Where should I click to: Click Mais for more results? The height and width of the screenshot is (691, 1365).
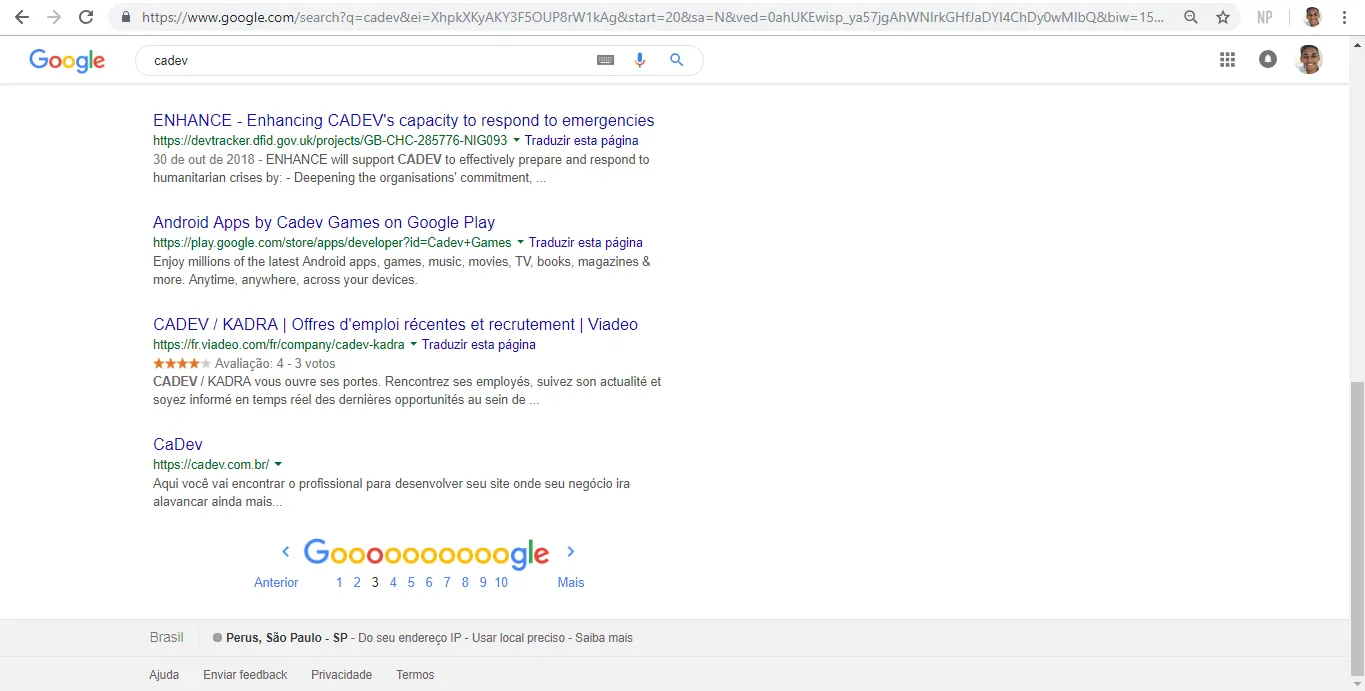pyautogui.click(x=570, y=582)
